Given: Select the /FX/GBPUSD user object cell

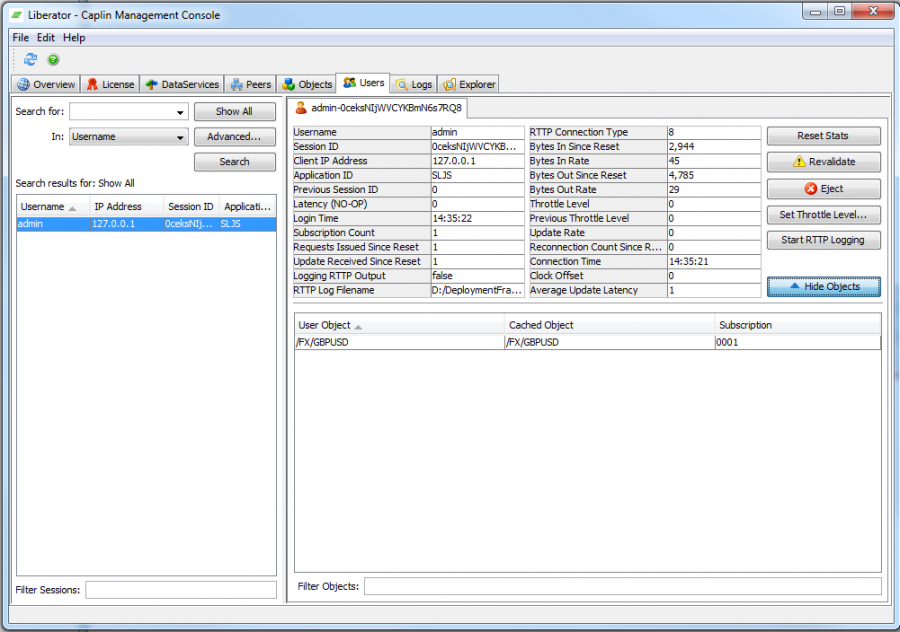Looking at the screenshot, I should 399,342.
